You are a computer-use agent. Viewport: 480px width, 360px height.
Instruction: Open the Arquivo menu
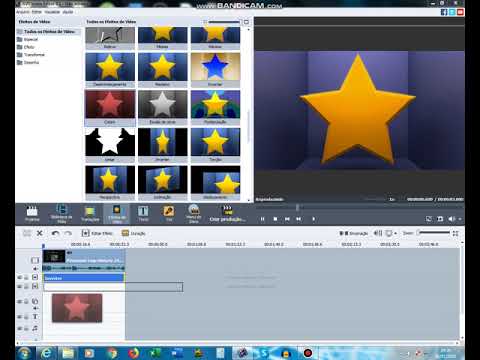coord(23,12)
